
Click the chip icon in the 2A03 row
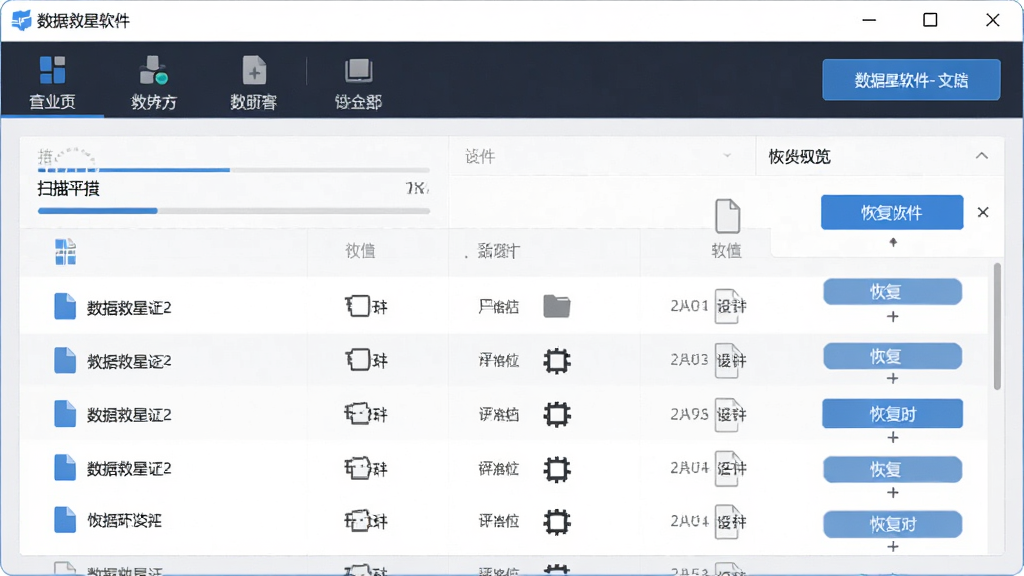pyautogui.click(x=556, y=360)
